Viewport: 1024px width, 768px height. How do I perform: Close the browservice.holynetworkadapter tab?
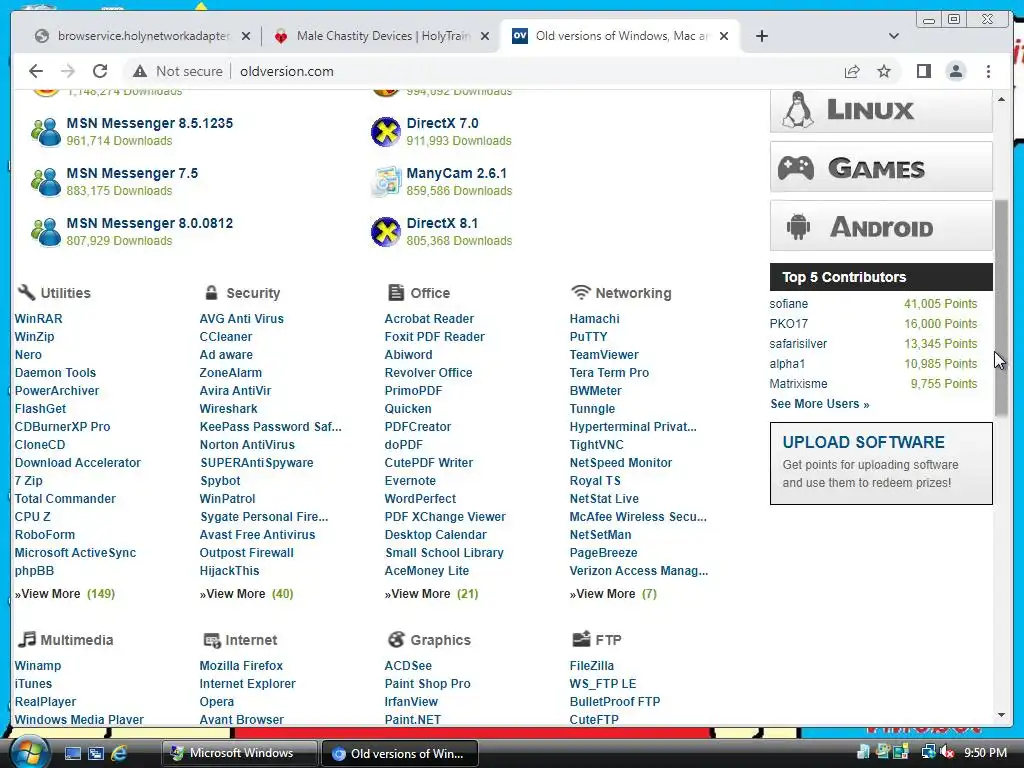(246, 37)
